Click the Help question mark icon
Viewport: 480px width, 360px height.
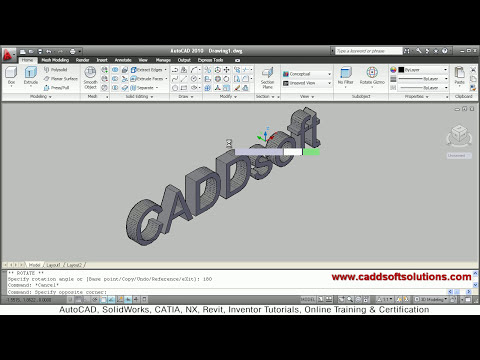(444, 51)
